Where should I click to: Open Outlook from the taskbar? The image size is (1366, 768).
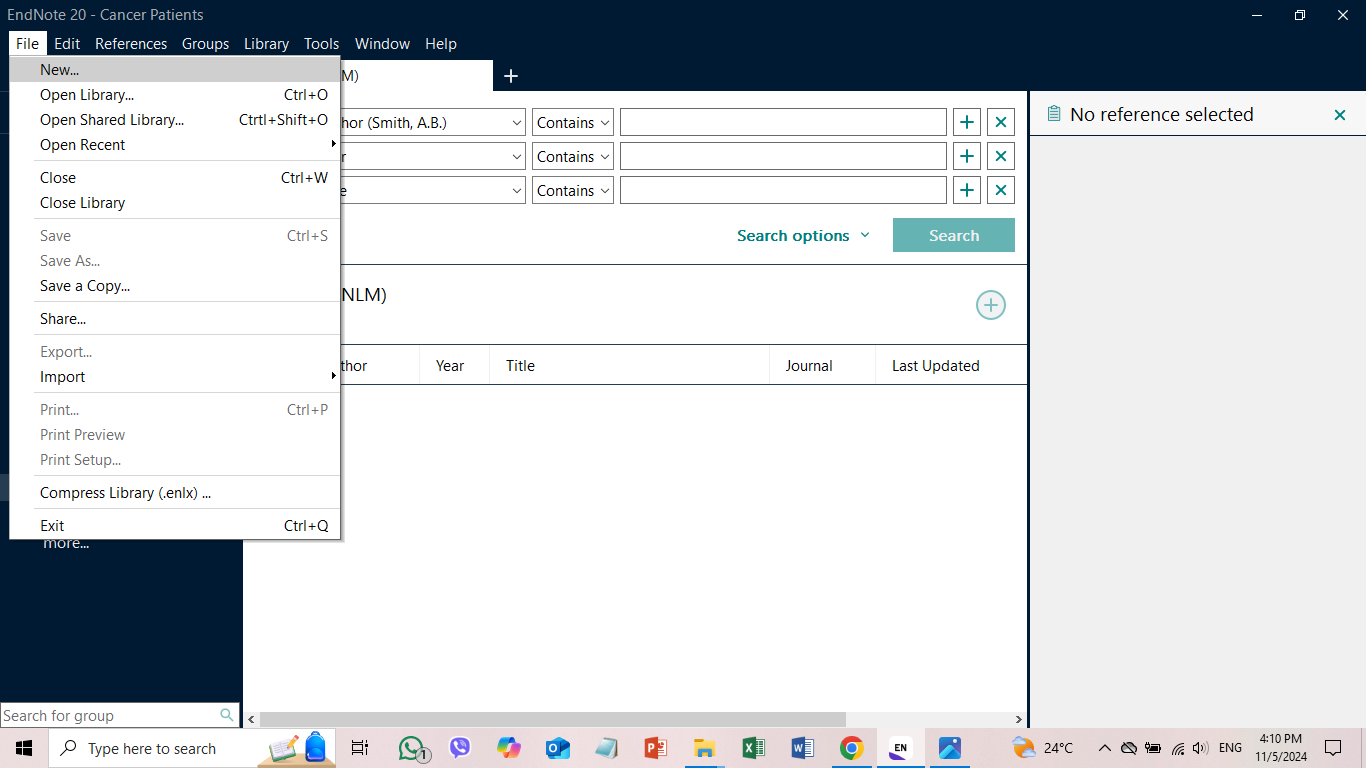pyautogui.click(x=558, y=748)
